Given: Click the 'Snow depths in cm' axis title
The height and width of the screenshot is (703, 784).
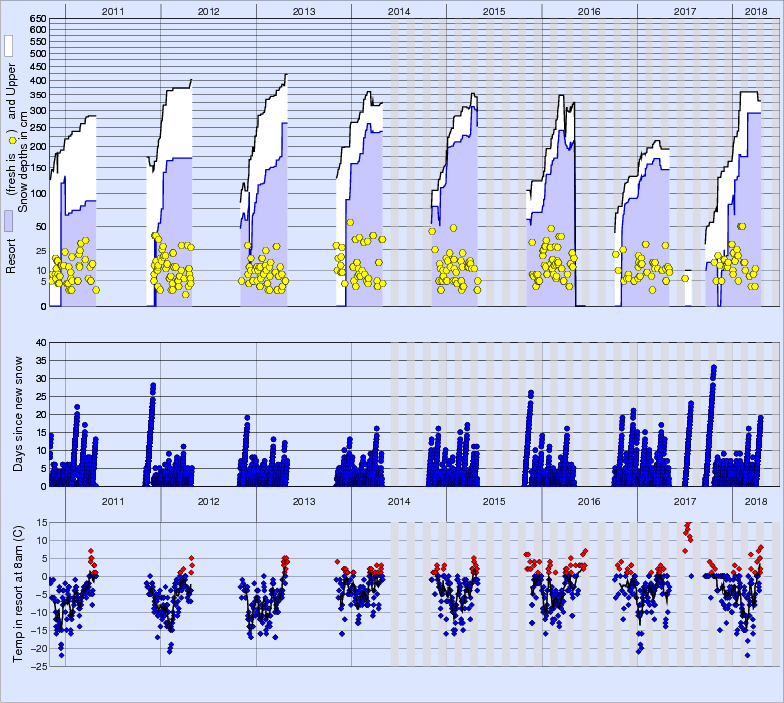Looking at the screenshot, I should pos(27,165).
